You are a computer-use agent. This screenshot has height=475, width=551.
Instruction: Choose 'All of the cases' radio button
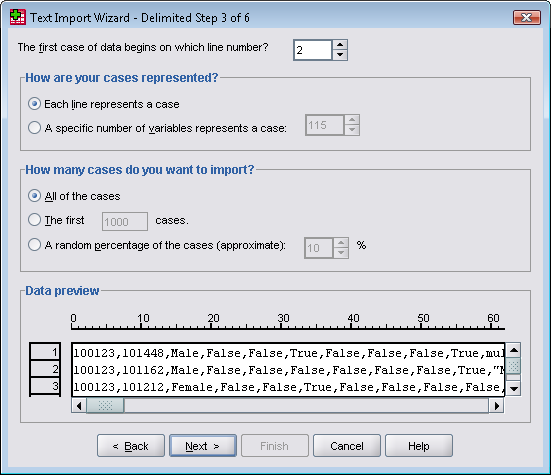(x=34, y=196)
